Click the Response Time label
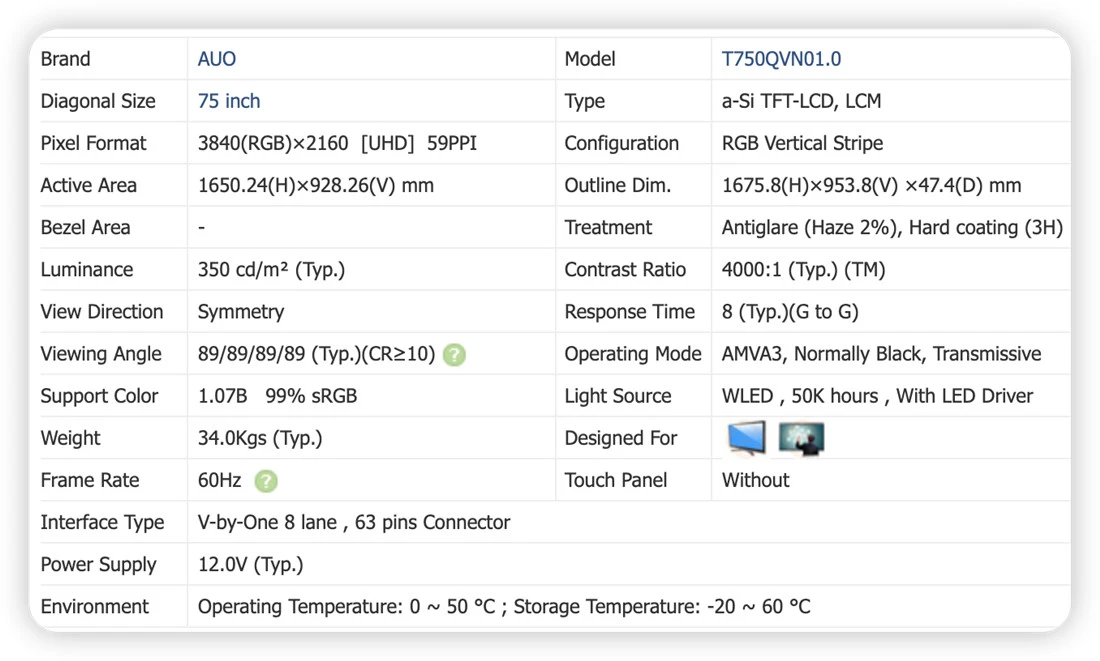1100x661 pixels. 629,312
